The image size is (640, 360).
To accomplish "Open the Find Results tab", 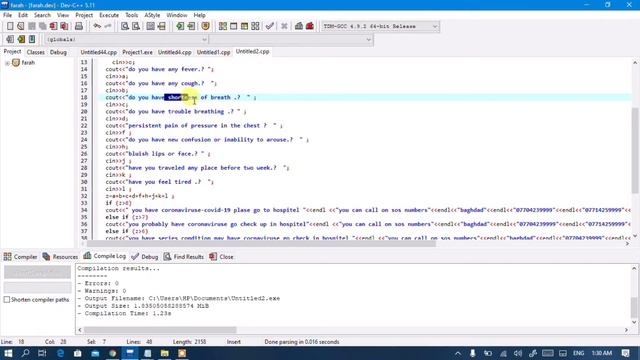I will pos(184,257).
